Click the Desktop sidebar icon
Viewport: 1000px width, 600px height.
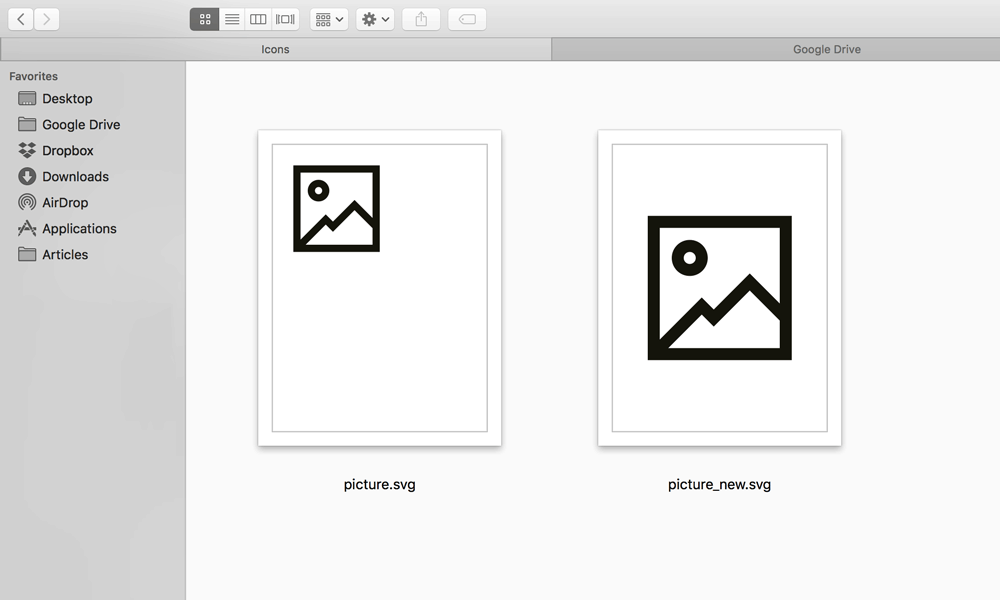(x=27, y=98)
